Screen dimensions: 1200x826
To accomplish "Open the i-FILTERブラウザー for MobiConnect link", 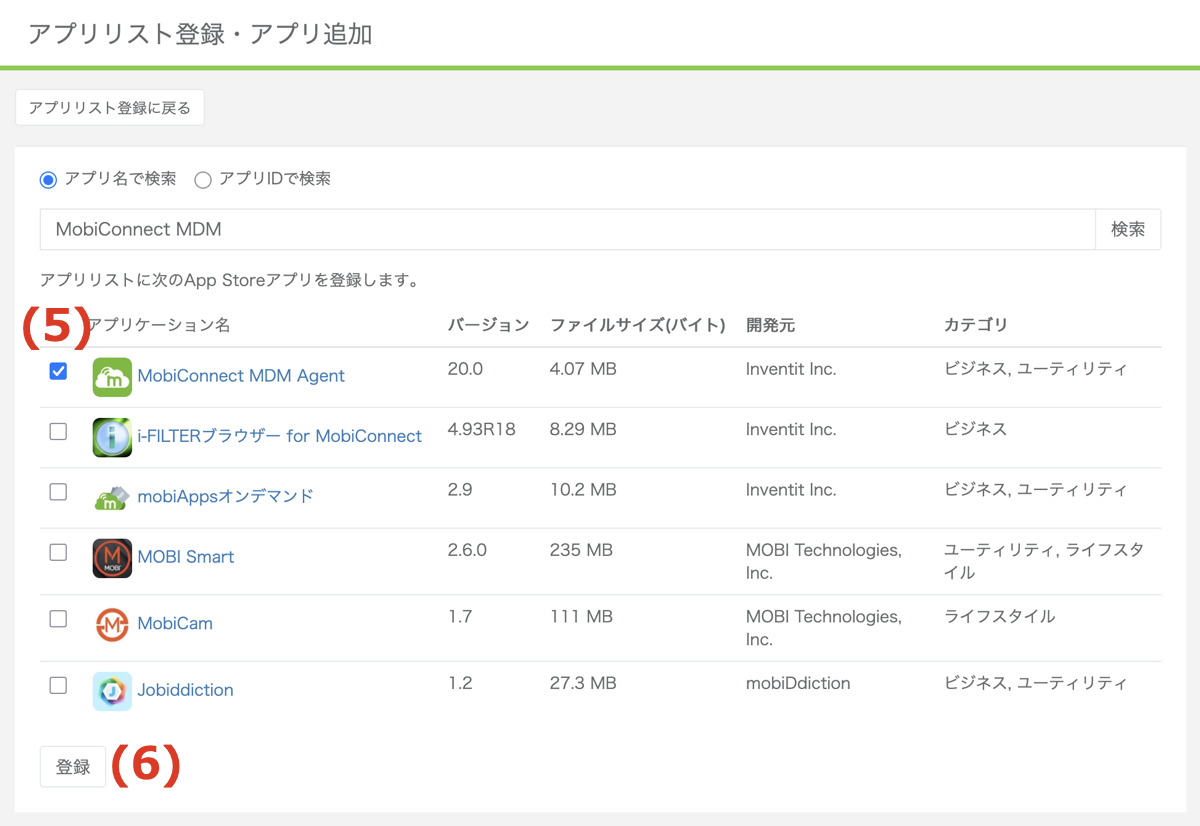I will coord(280,436).
